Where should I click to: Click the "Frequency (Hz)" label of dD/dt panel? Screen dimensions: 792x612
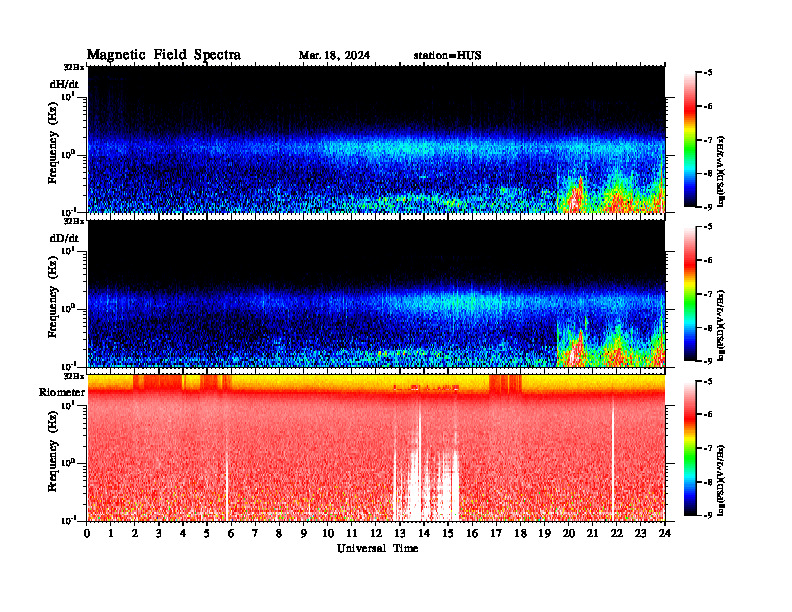click(x=53, y=297)
